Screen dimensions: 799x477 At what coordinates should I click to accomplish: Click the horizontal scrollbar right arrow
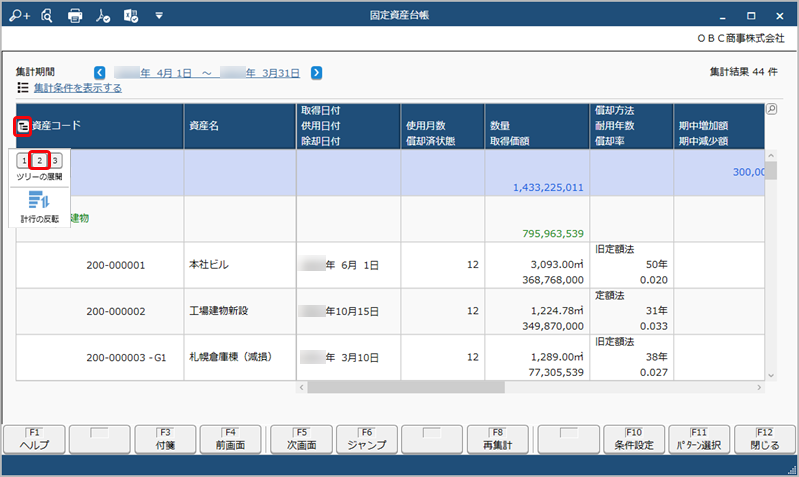[x=759, y=388]
